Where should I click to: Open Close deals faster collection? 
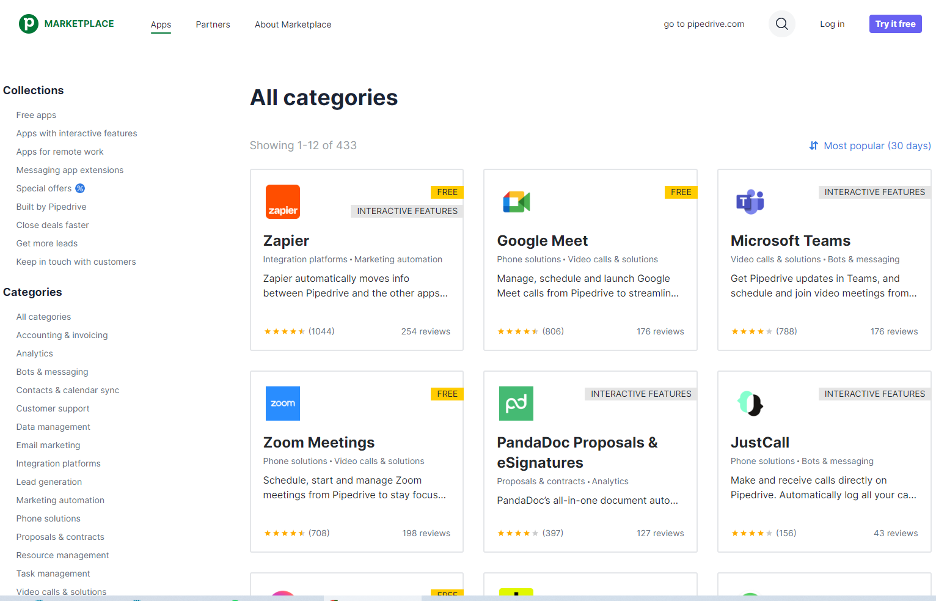click(53, 225)
